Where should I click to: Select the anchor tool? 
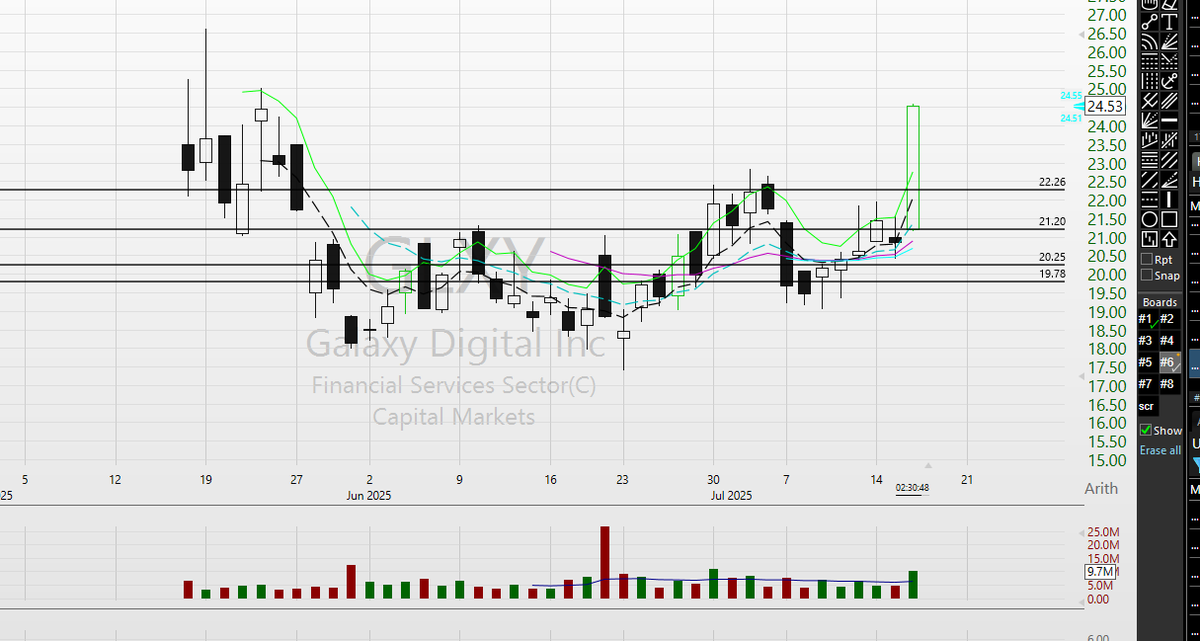click(1169, 81)
